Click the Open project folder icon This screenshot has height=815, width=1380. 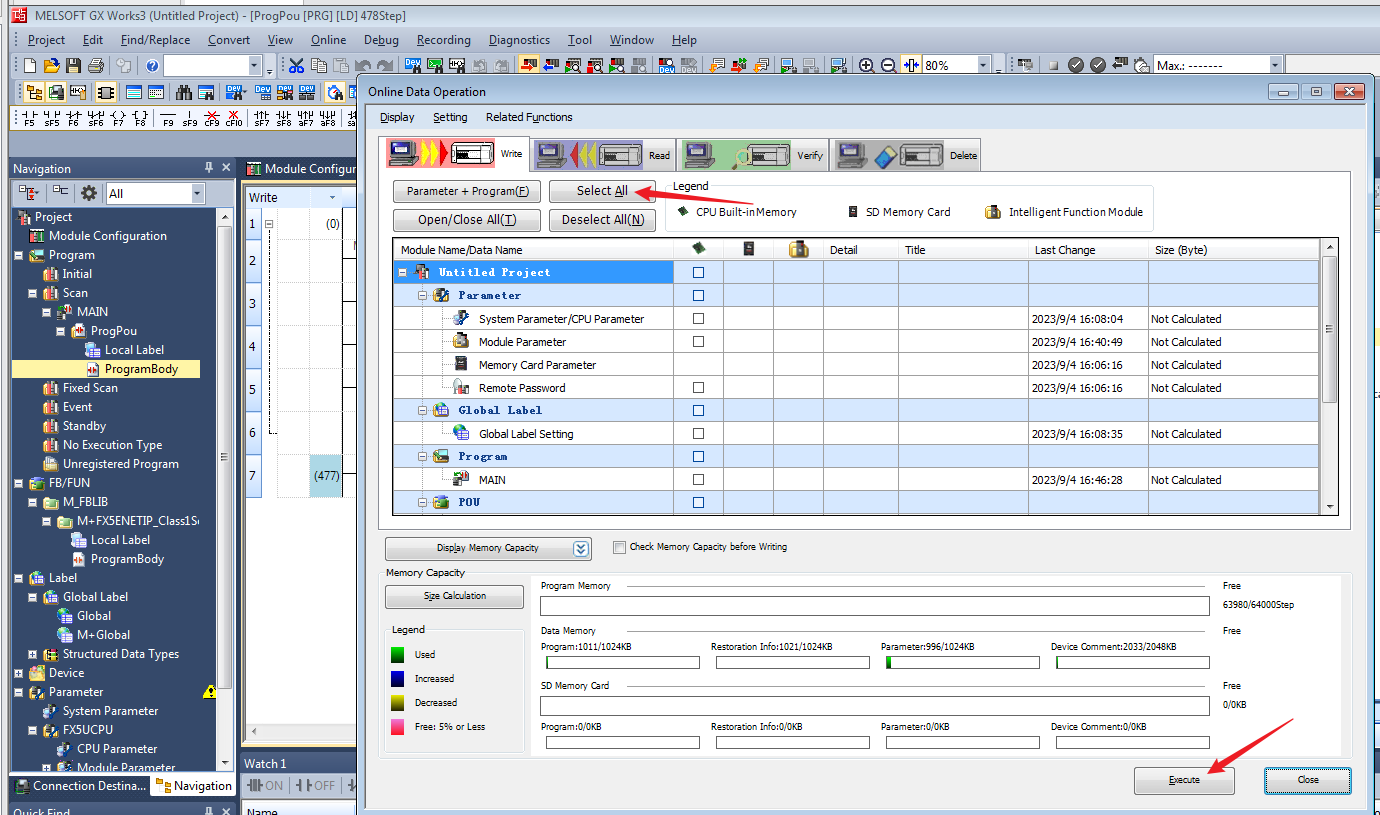pos(52,66)
